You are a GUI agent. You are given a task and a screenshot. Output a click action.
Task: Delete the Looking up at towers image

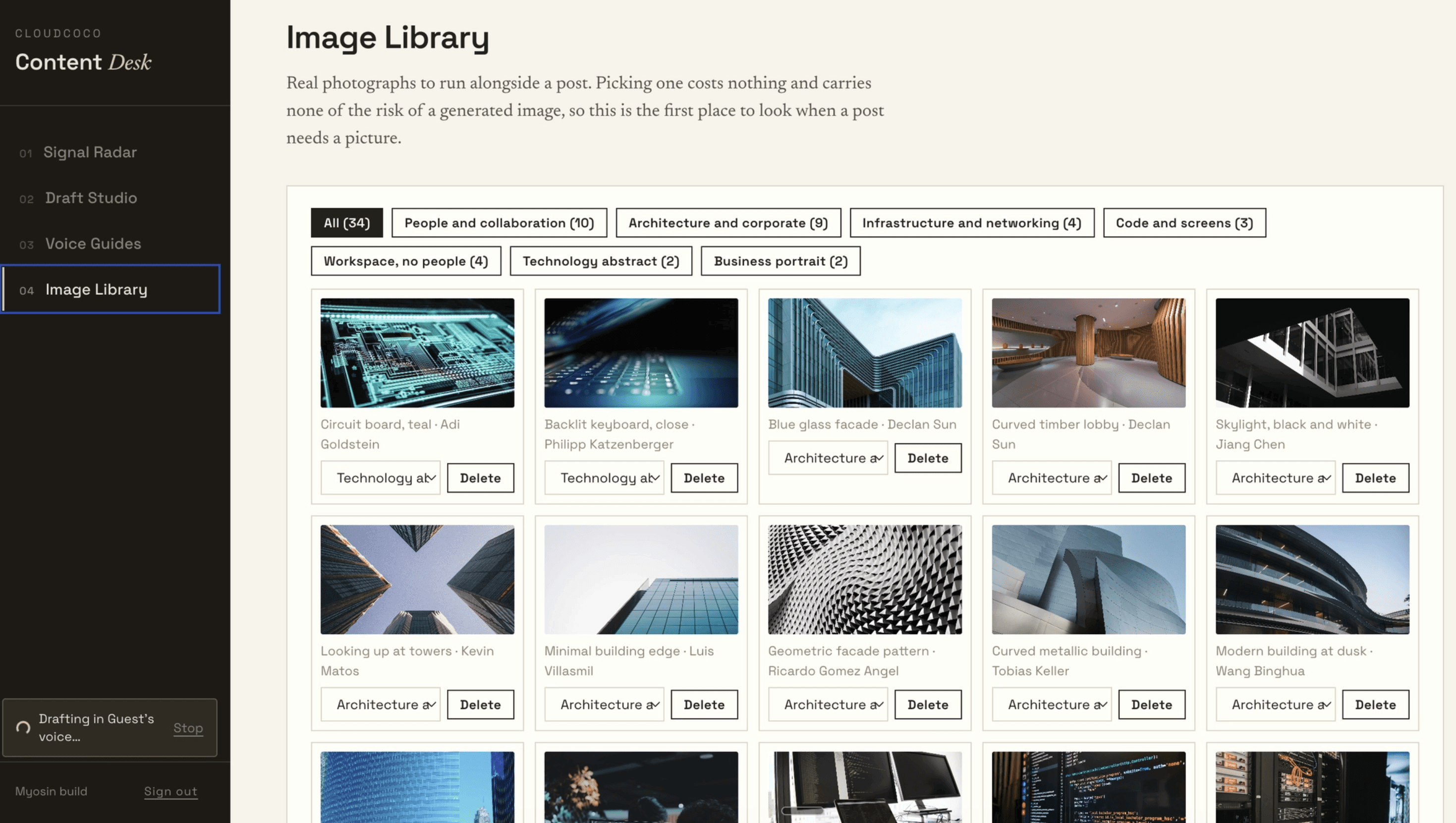pos(480,705)
